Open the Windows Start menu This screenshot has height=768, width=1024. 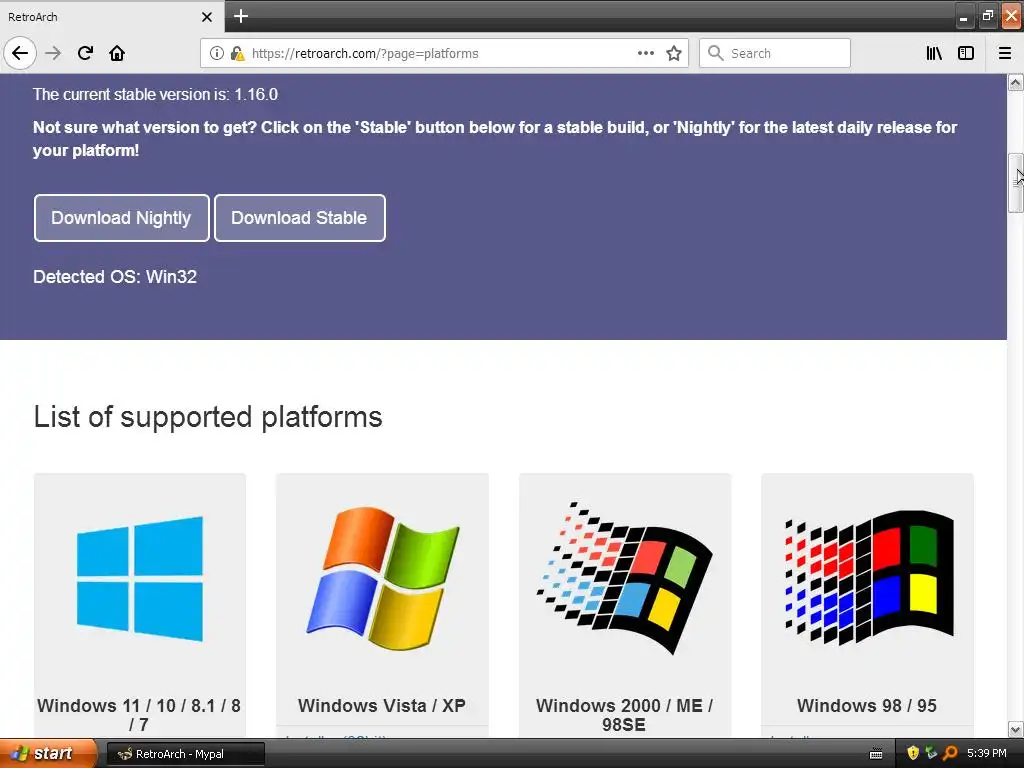(48, 753)
